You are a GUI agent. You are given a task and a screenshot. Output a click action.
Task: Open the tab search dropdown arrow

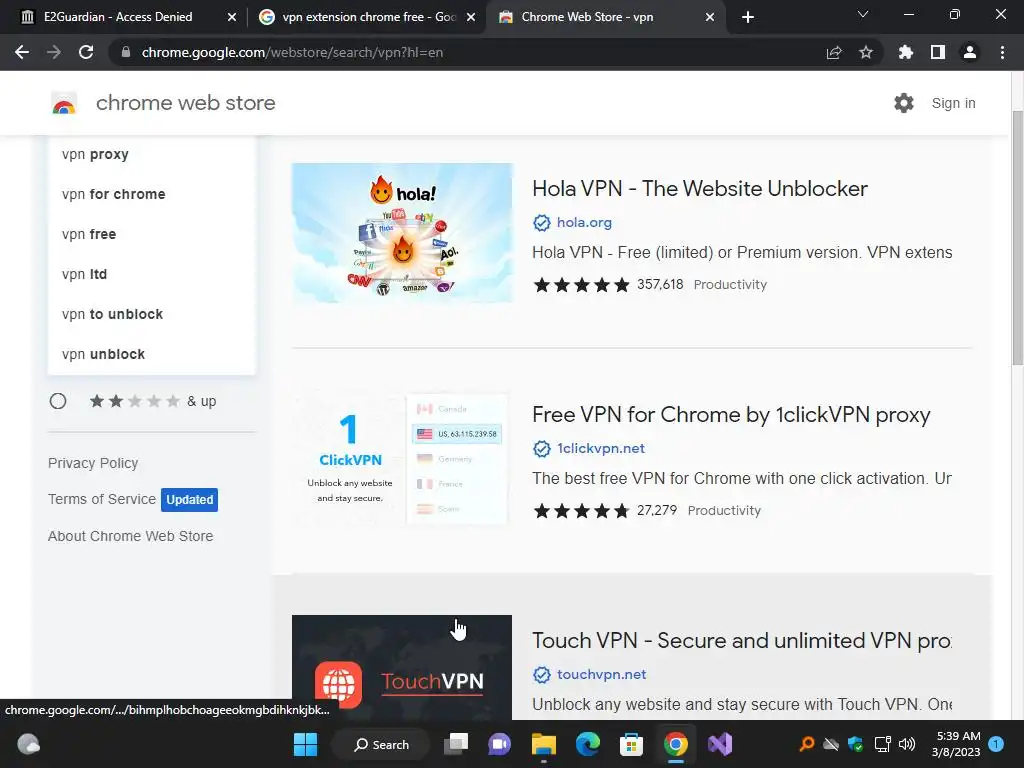click(x=863, y=14)
